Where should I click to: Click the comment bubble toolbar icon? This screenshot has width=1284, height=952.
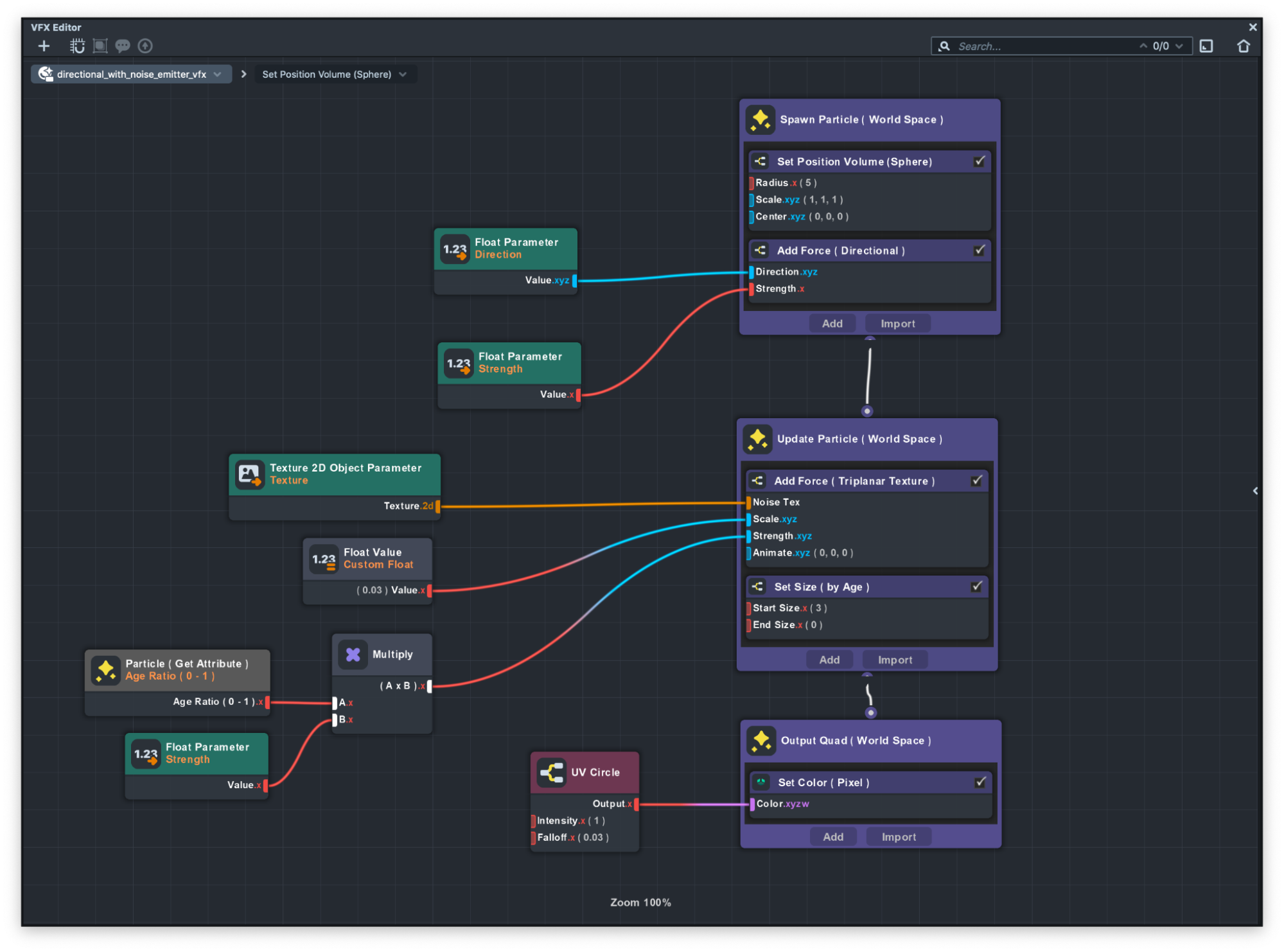pos(123,46)
